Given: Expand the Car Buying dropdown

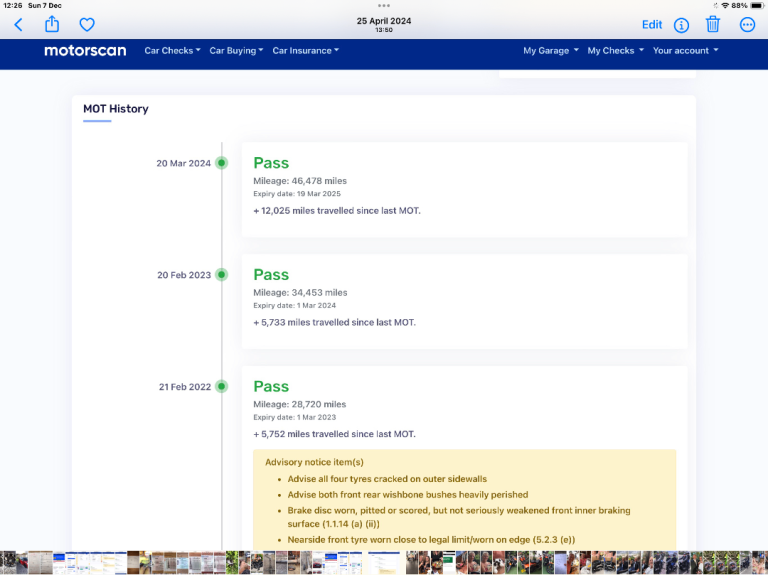Looking at the screenshot, I should click(236, 51).
